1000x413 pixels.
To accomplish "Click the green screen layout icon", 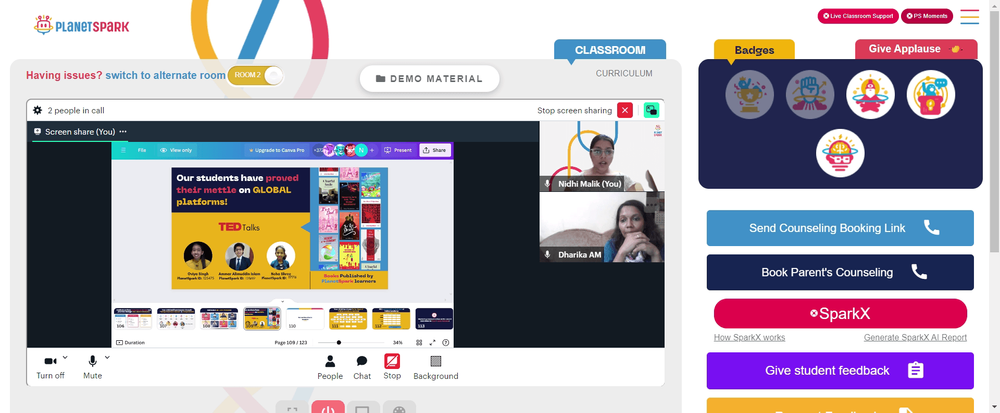I will point(651,110).
